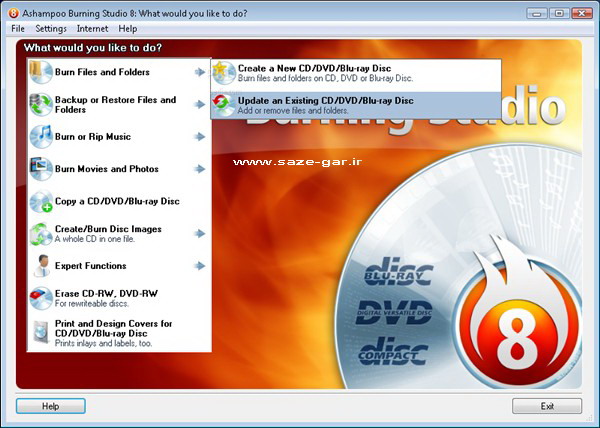
Task: Click the Burn Files and Folders disc icon
Action: (x=41, y=72)
